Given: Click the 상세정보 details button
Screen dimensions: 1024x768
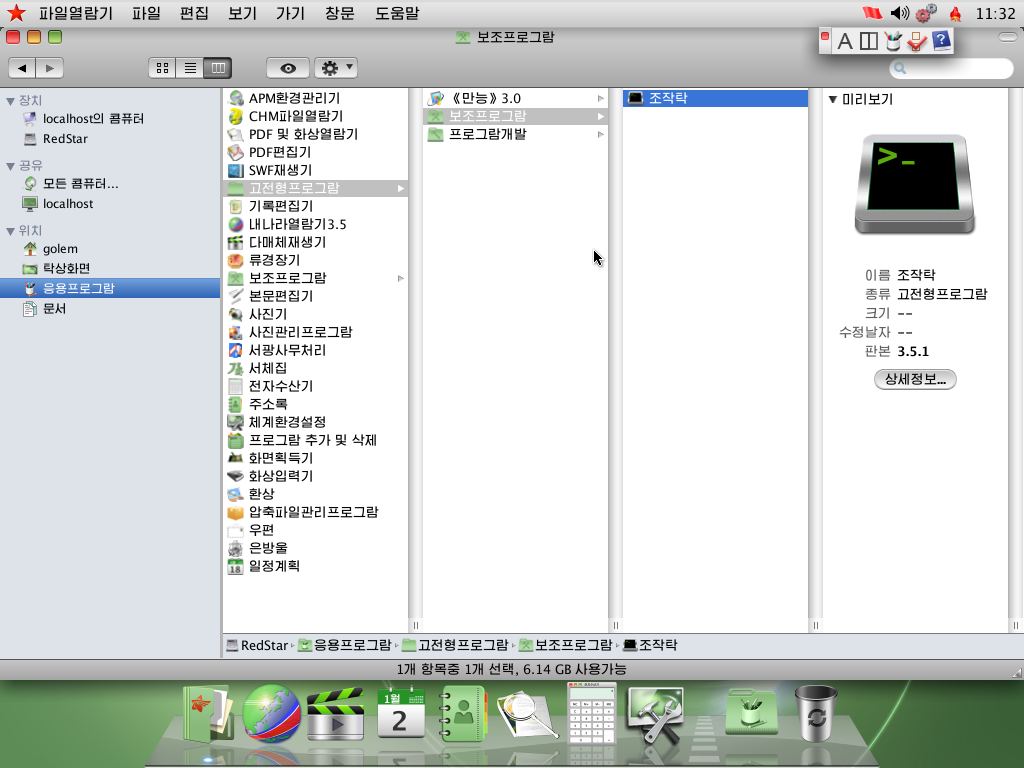Looking at the screenshot, I should click(914, 379).
